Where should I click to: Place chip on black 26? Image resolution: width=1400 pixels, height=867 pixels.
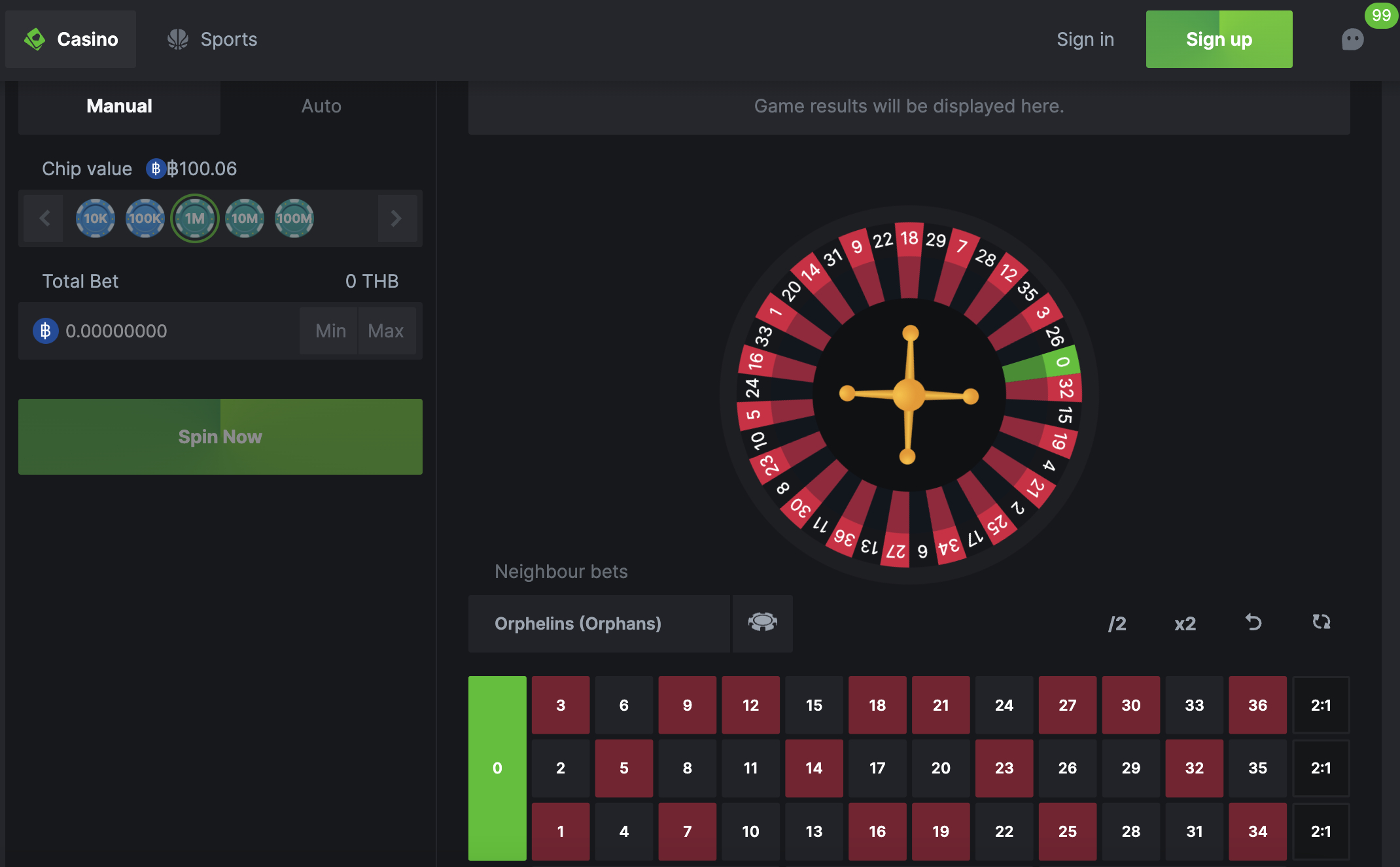pyautogui.click(x=1068, y=768)
